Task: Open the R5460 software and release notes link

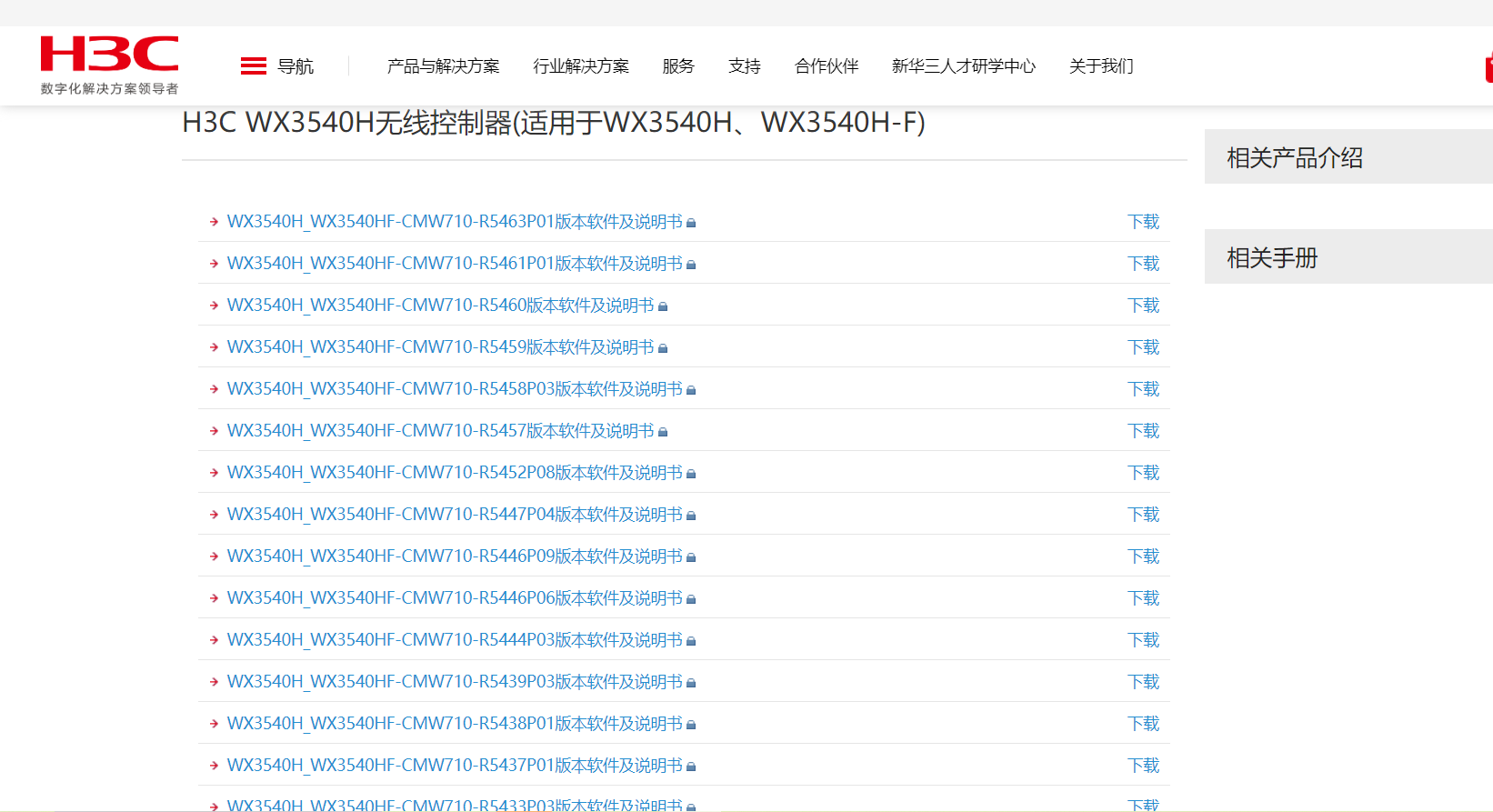Action: click(441, 306)
